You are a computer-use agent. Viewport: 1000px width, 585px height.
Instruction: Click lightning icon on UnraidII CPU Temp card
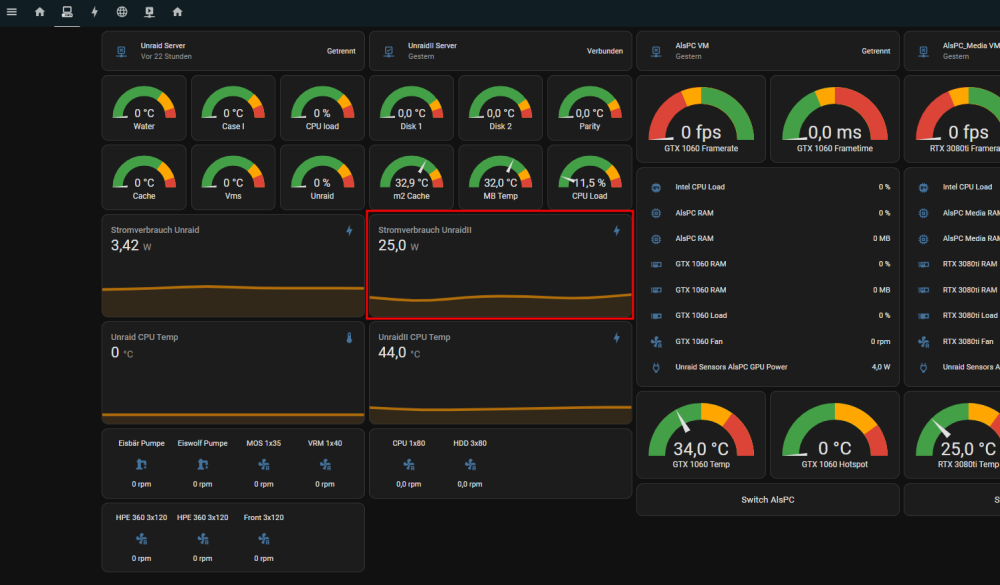(x=616, y=338)
